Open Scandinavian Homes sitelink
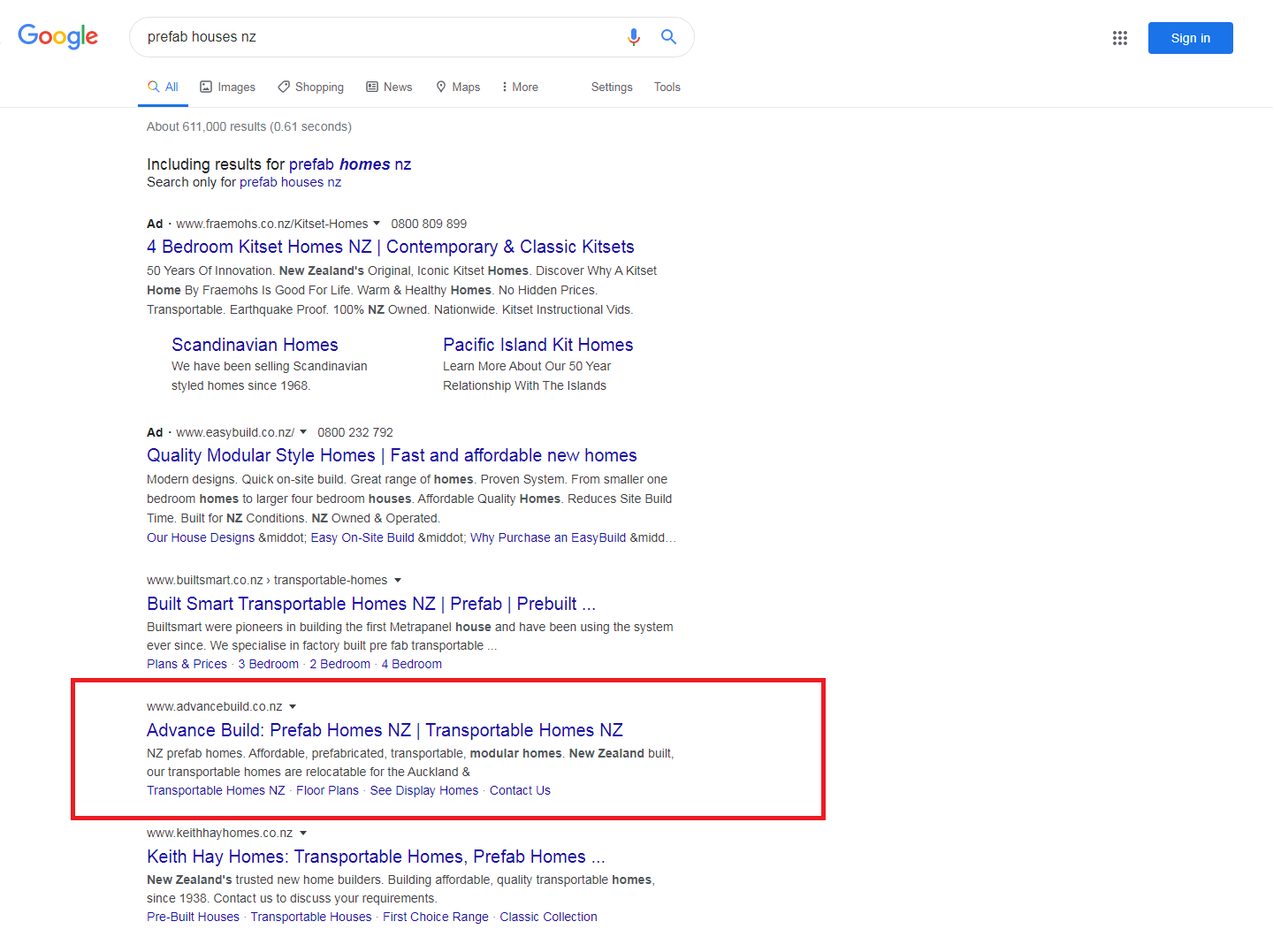 255,345
